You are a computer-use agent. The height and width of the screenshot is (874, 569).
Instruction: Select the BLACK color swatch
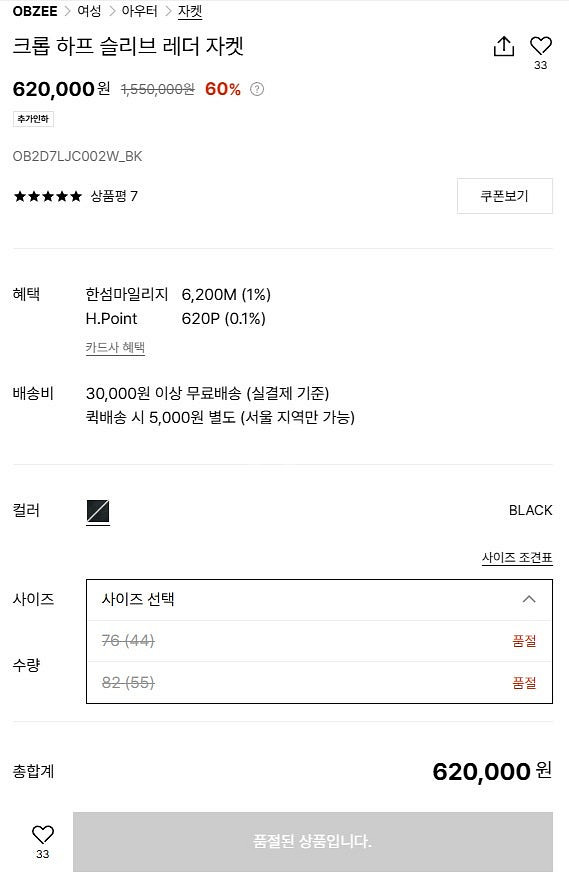[x=98, y=512]
